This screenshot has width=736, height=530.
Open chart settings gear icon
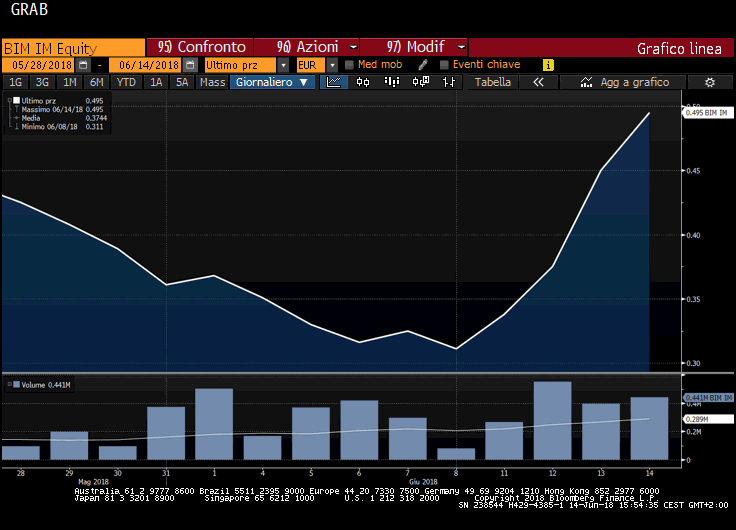tap(709, 82)
